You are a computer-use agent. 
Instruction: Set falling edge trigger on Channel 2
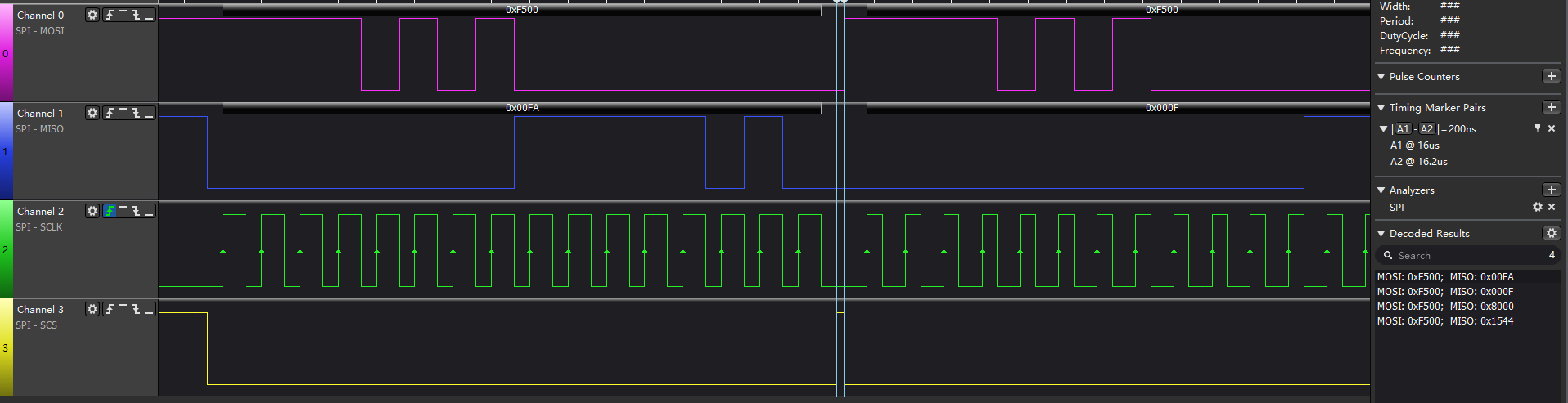136,211
